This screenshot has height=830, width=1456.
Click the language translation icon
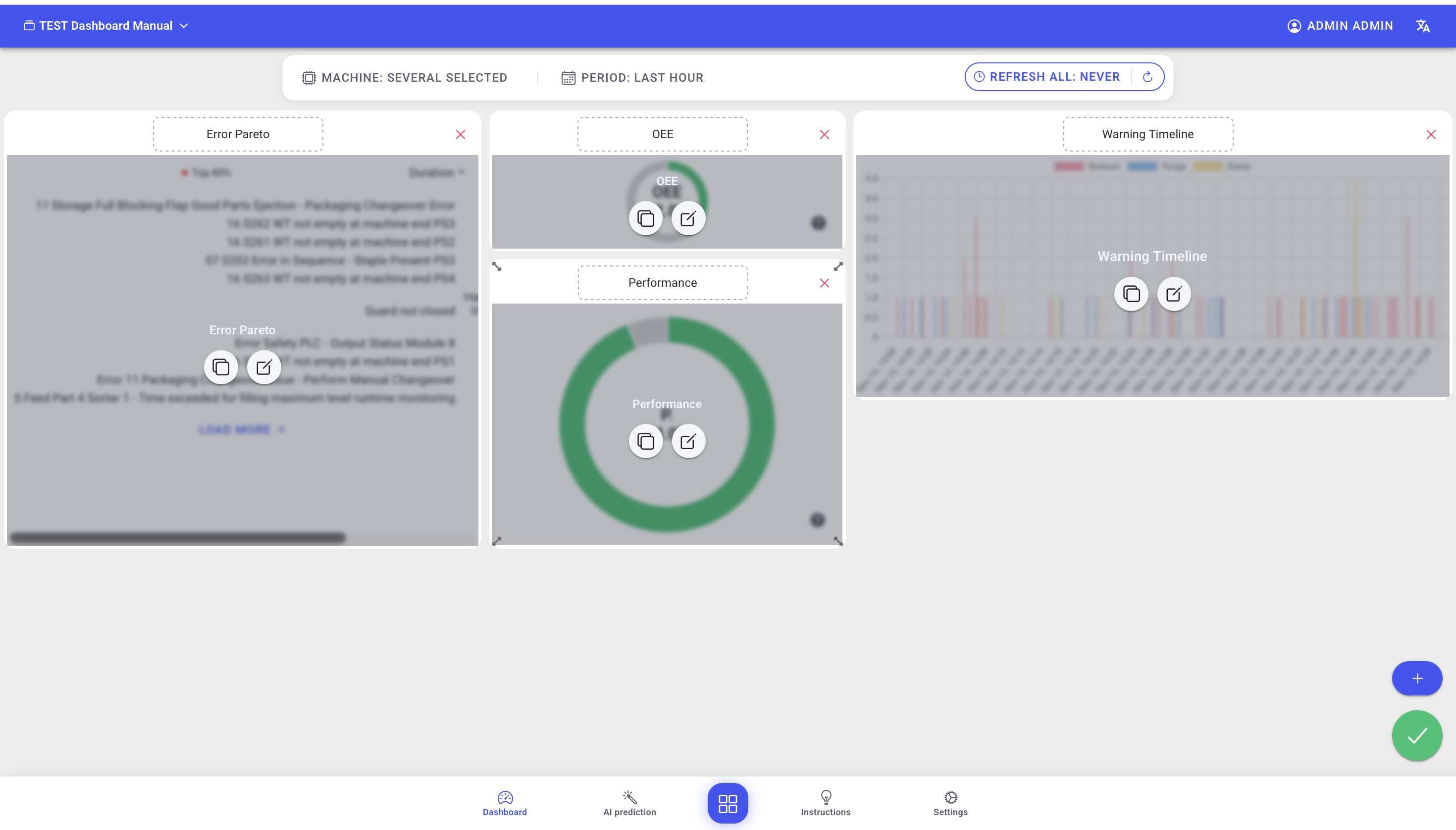tap(1423, 26)
